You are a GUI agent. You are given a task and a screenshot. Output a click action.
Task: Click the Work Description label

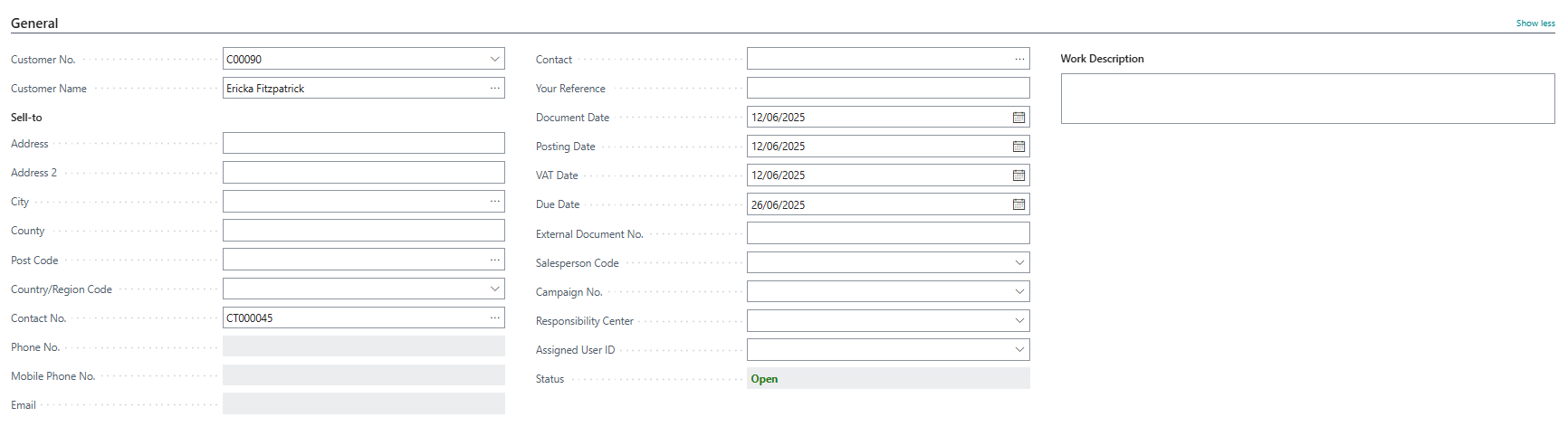[1102, 59]
